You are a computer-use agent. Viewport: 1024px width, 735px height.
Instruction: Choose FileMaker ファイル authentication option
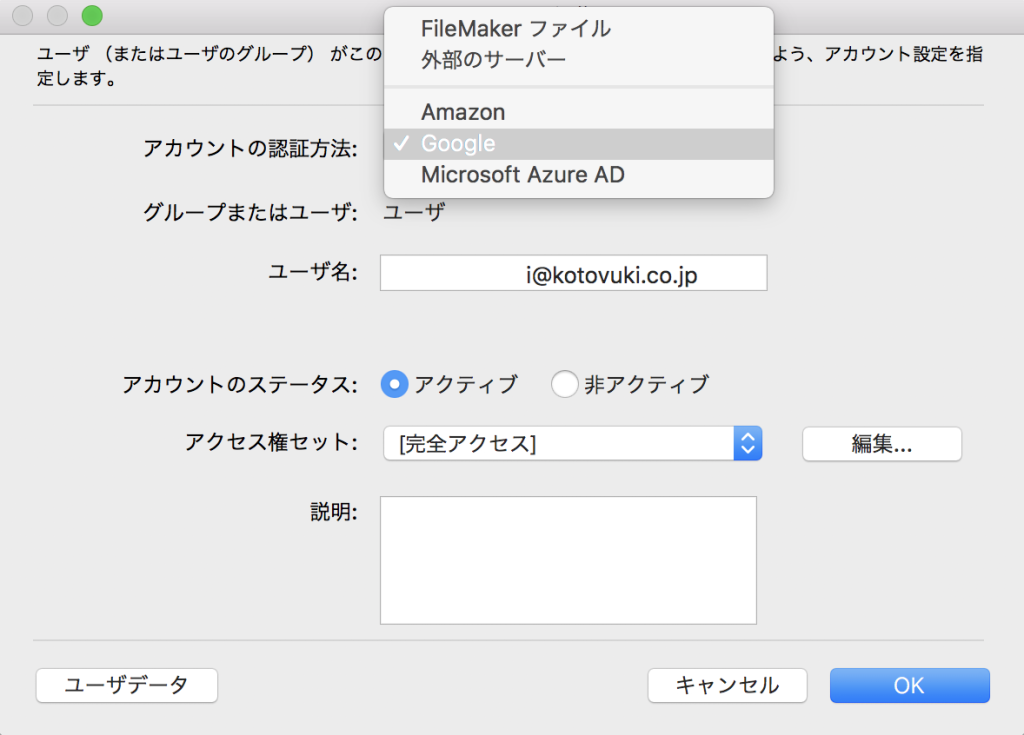[x=579, y=29]
